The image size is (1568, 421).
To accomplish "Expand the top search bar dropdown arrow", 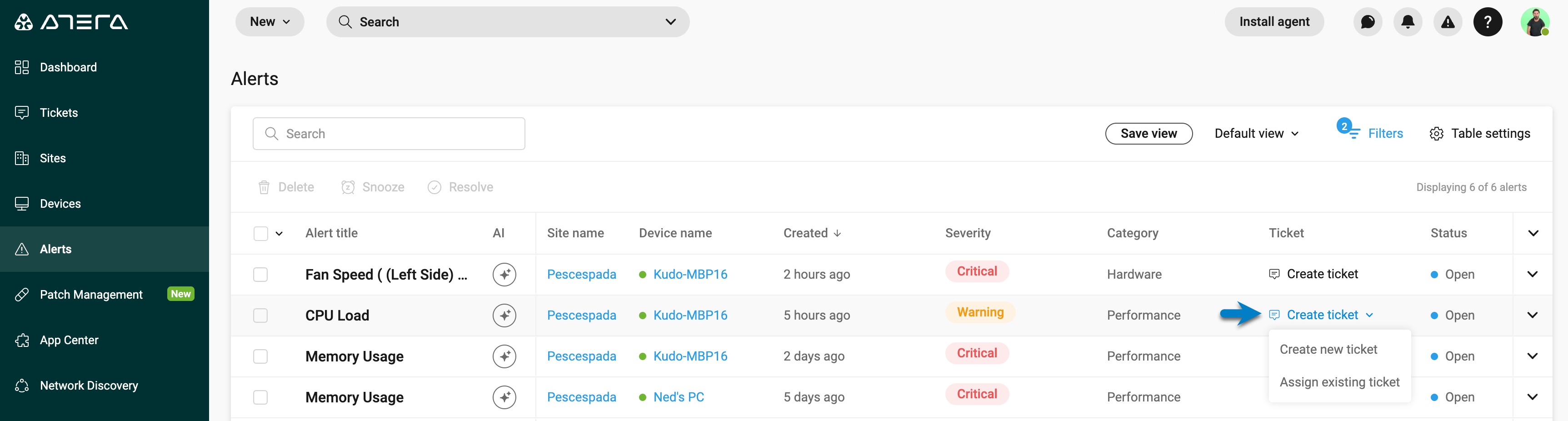I will 670,22.
